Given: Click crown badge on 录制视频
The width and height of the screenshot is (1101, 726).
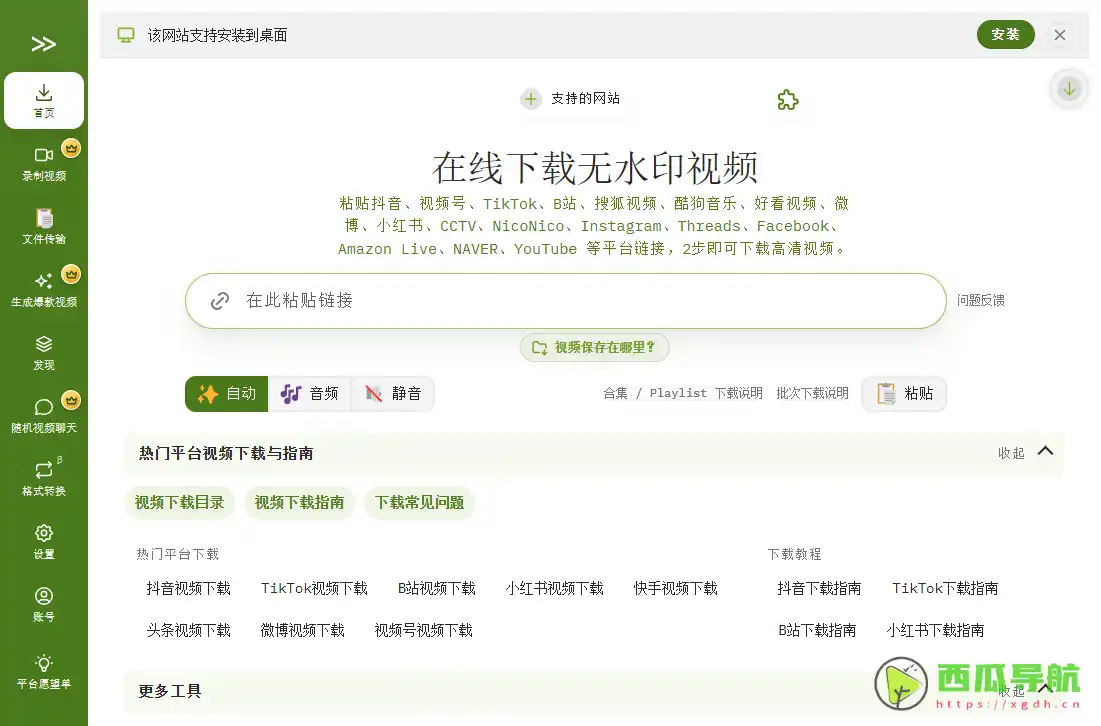Looking at the screenshot, I should [x=71, y=148].
